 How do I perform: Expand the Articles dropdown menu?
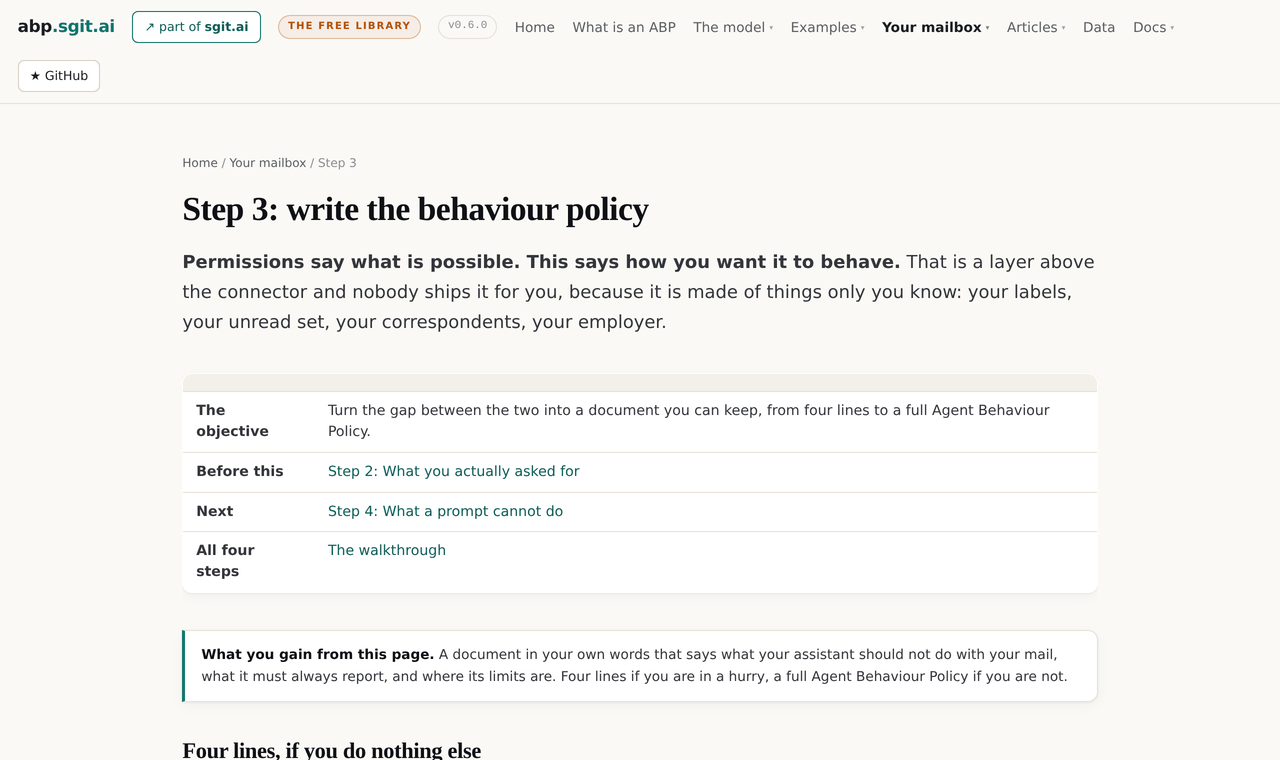click(1036, 27)
